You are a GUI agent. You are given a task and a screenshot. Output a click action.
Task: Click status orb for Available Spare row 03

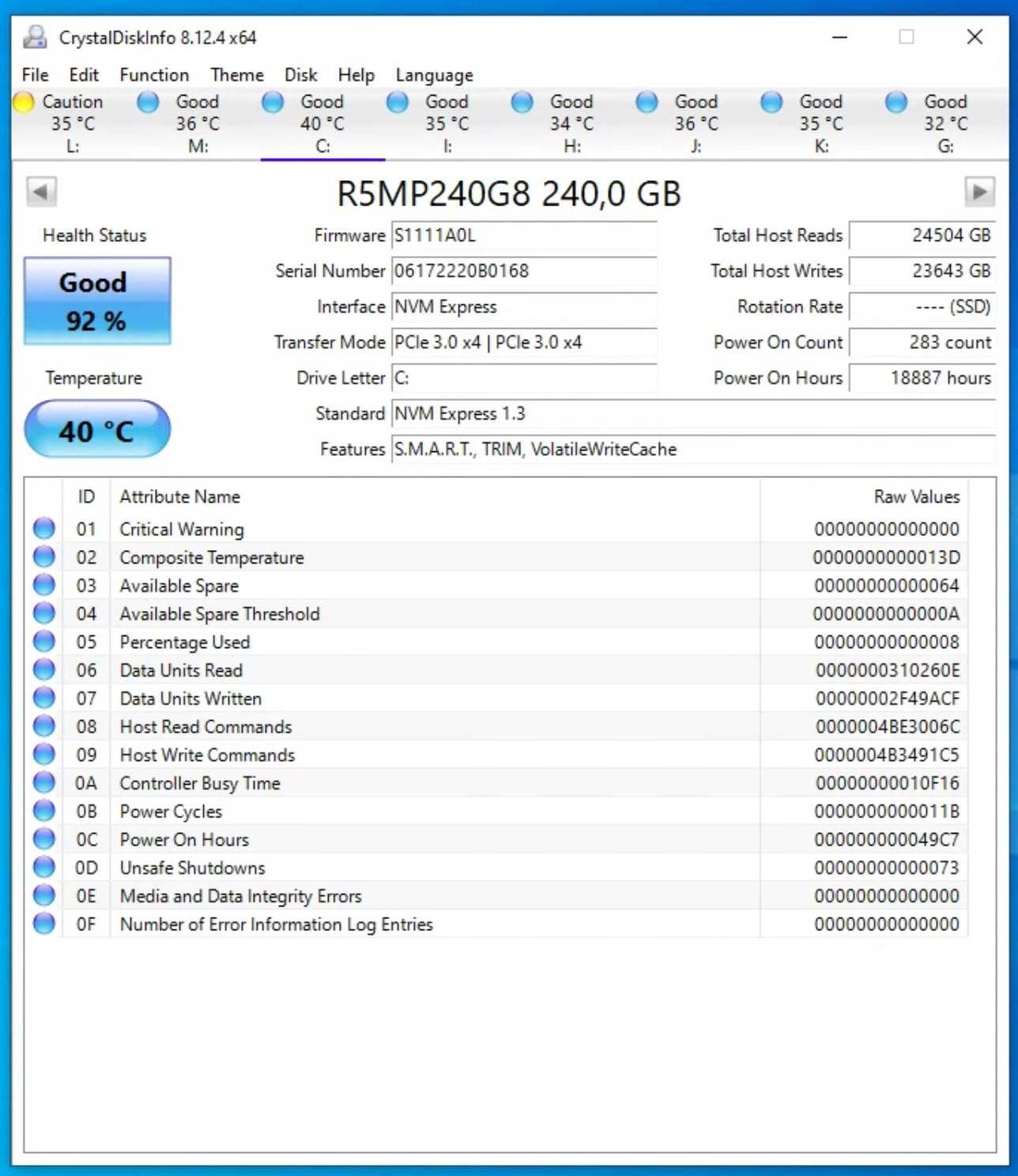pos(44,585)
